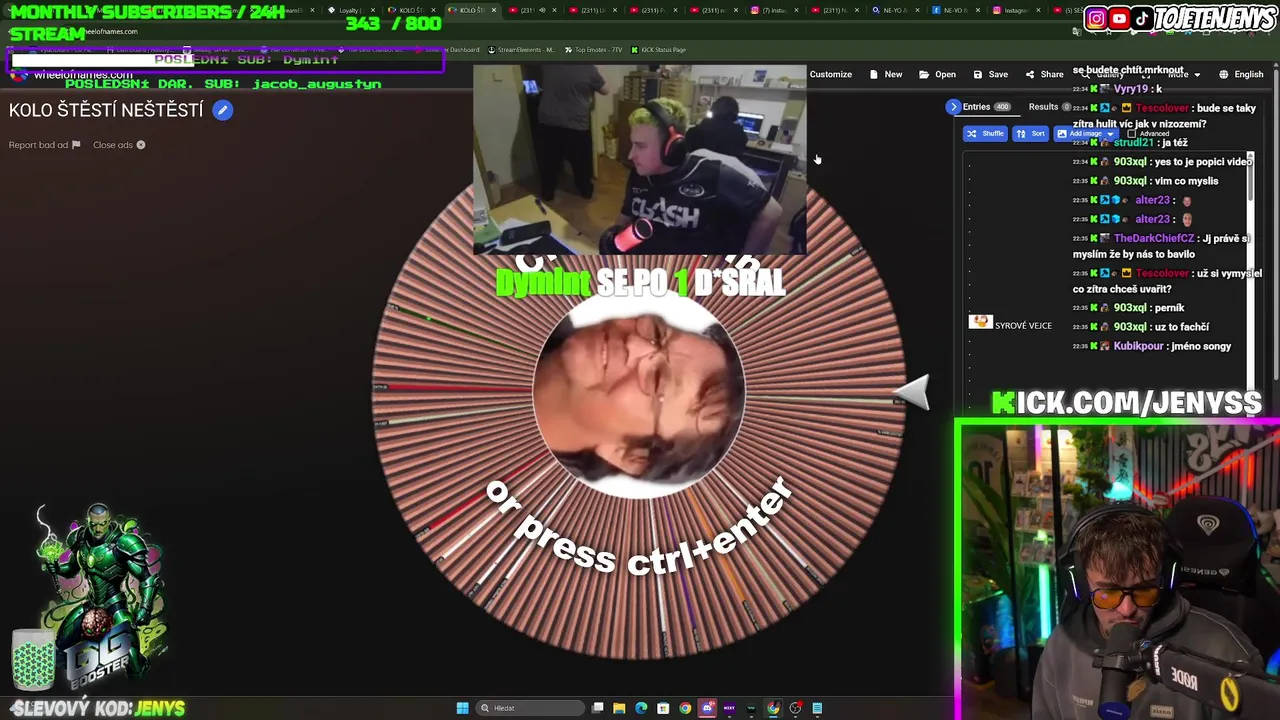This screenshot has height=720, width=1280.
Task: Open the Customize menu
Action: coord(831,74)
